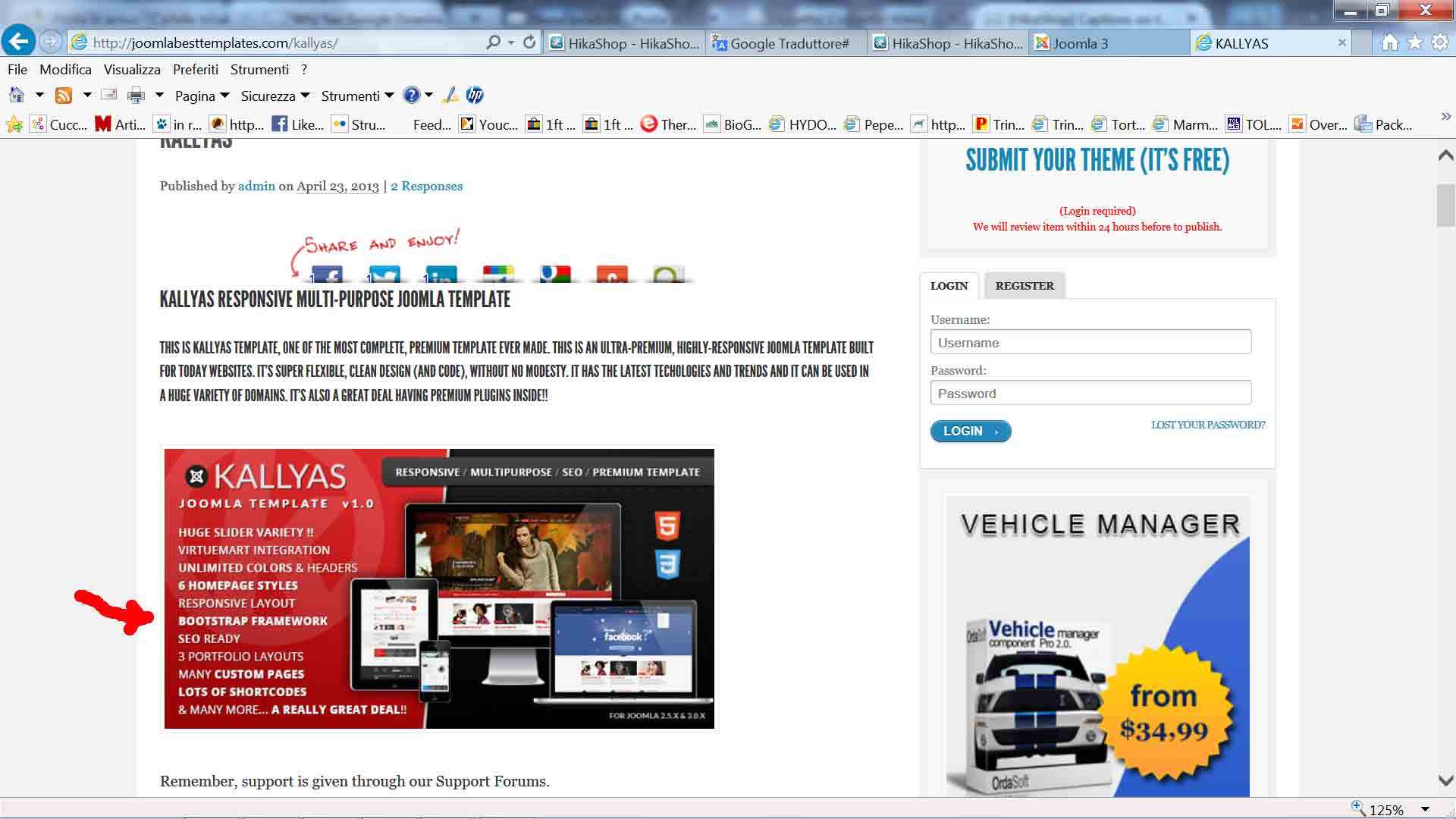Open the zoom level dropdown arrow
Screen dimensions: 1456x819
(1425, 809)
